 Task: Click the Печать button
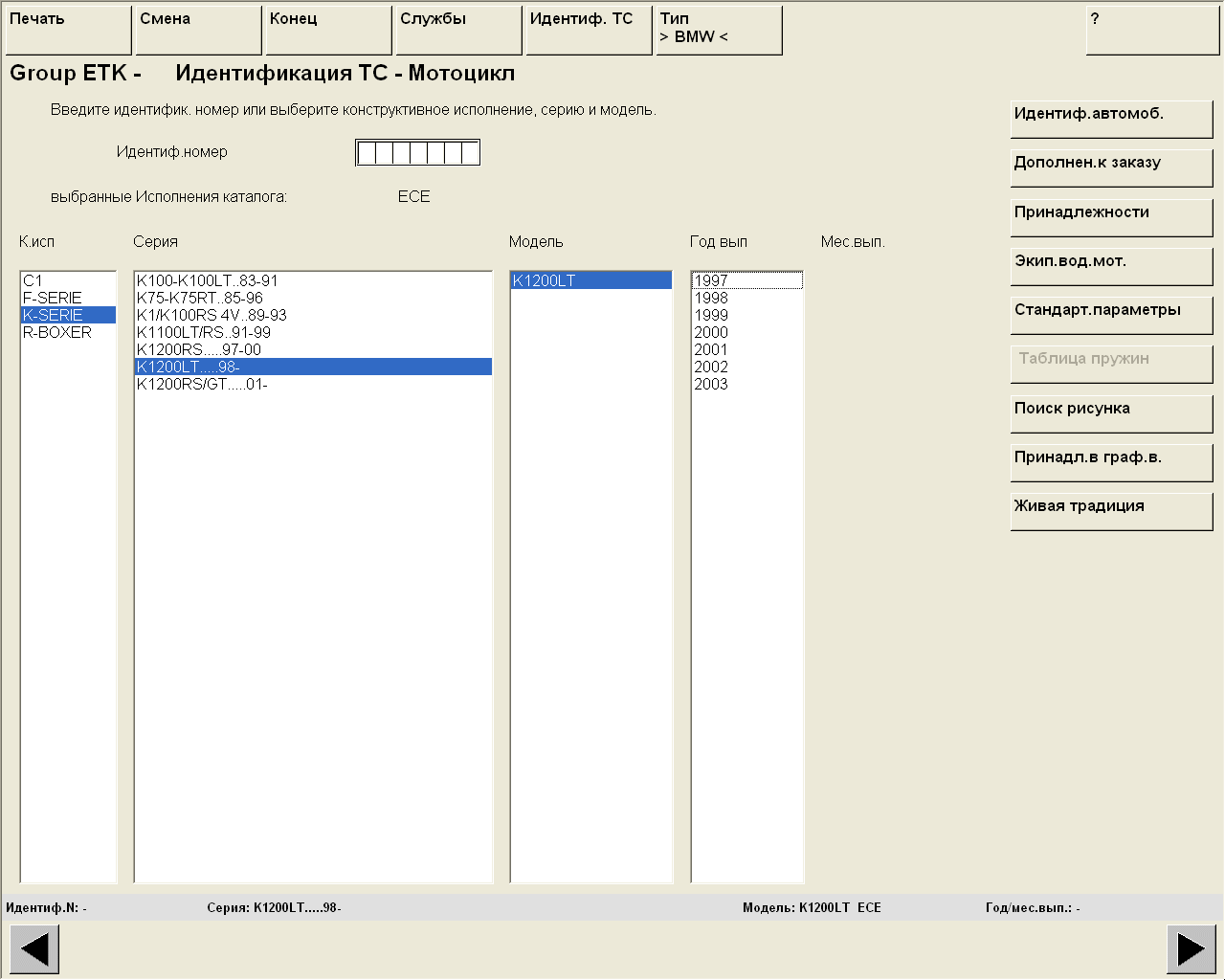[x=68, y=31]
